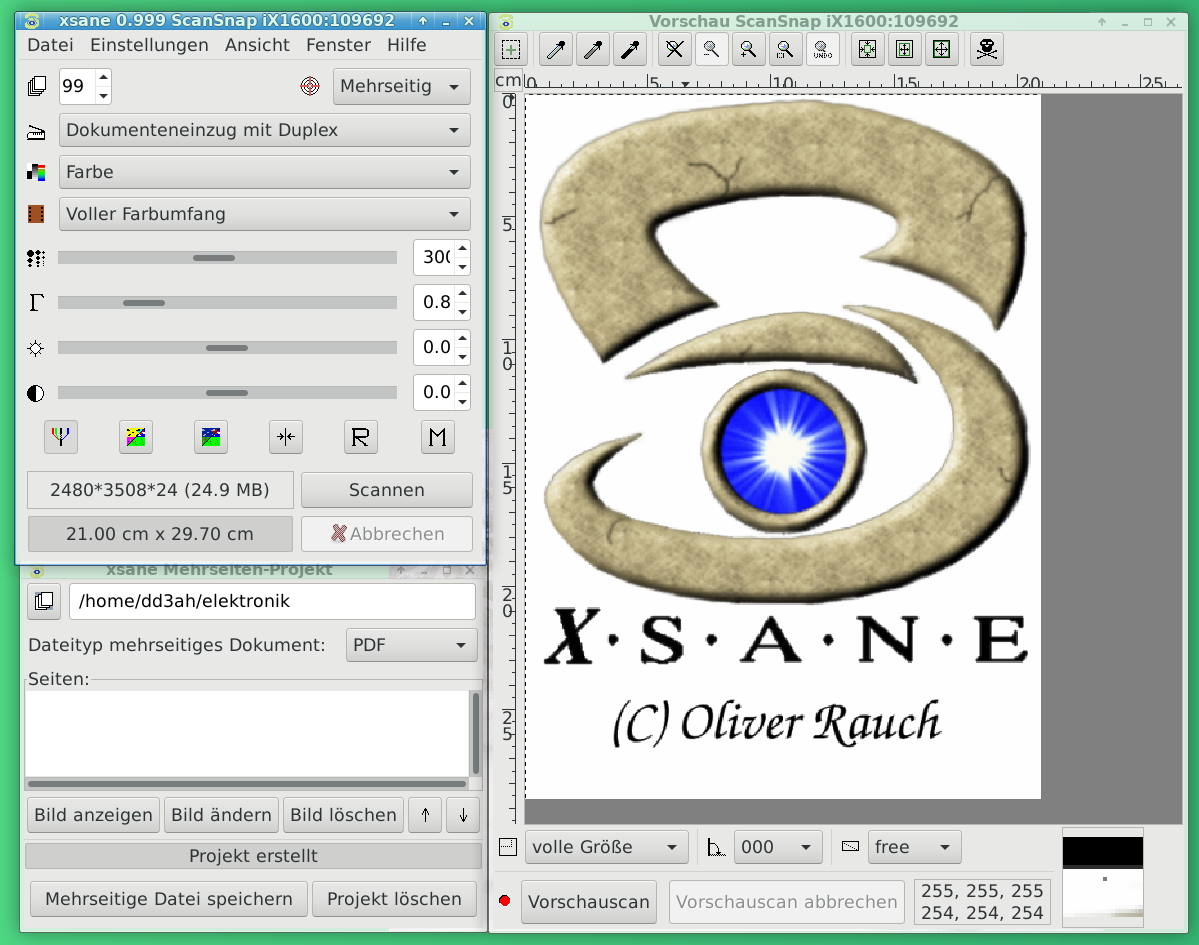Open the 000 rotation dropdown

(778, 847)
